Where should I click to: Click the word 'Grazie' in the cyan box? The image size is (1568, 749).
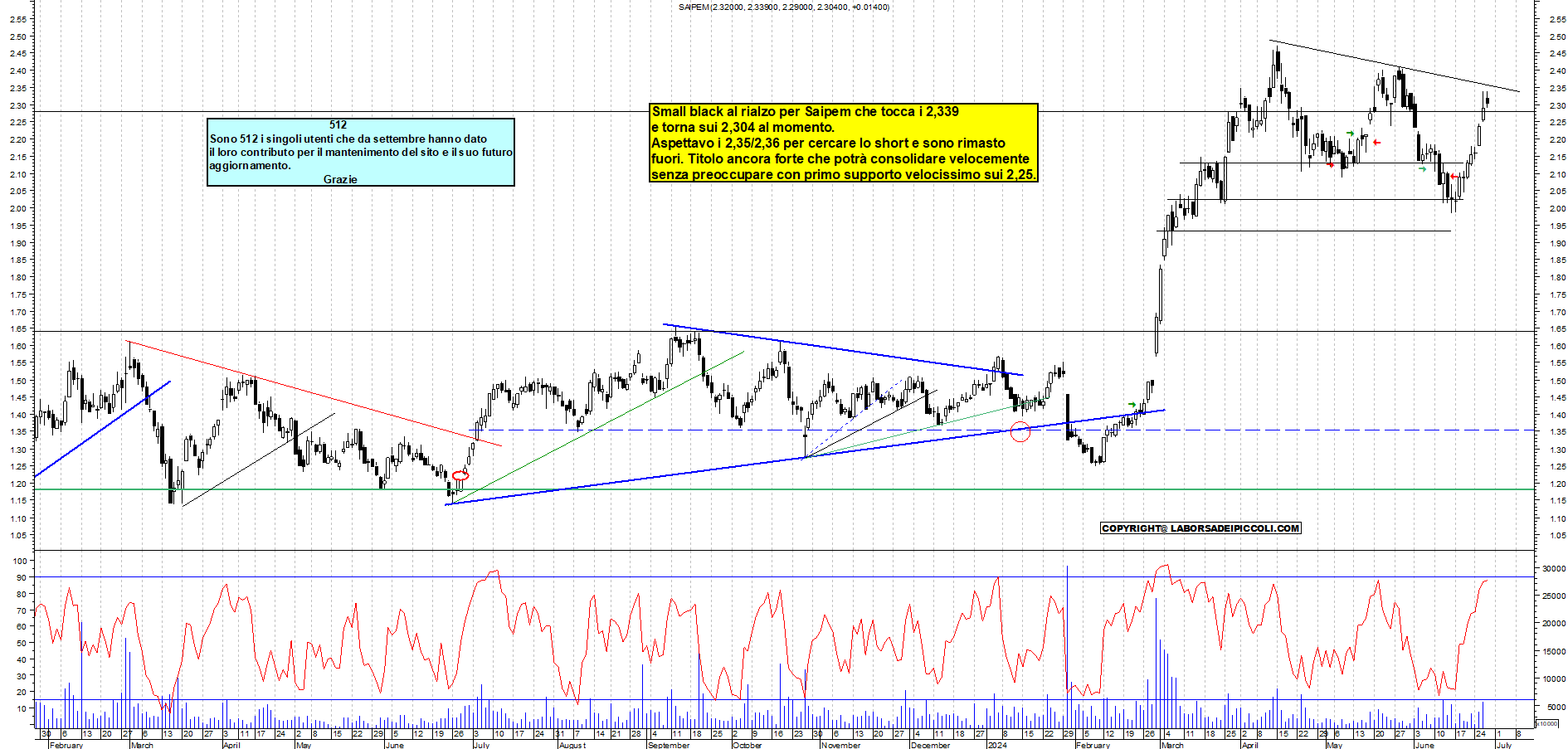pyautogui.click(x=340, y=179)
